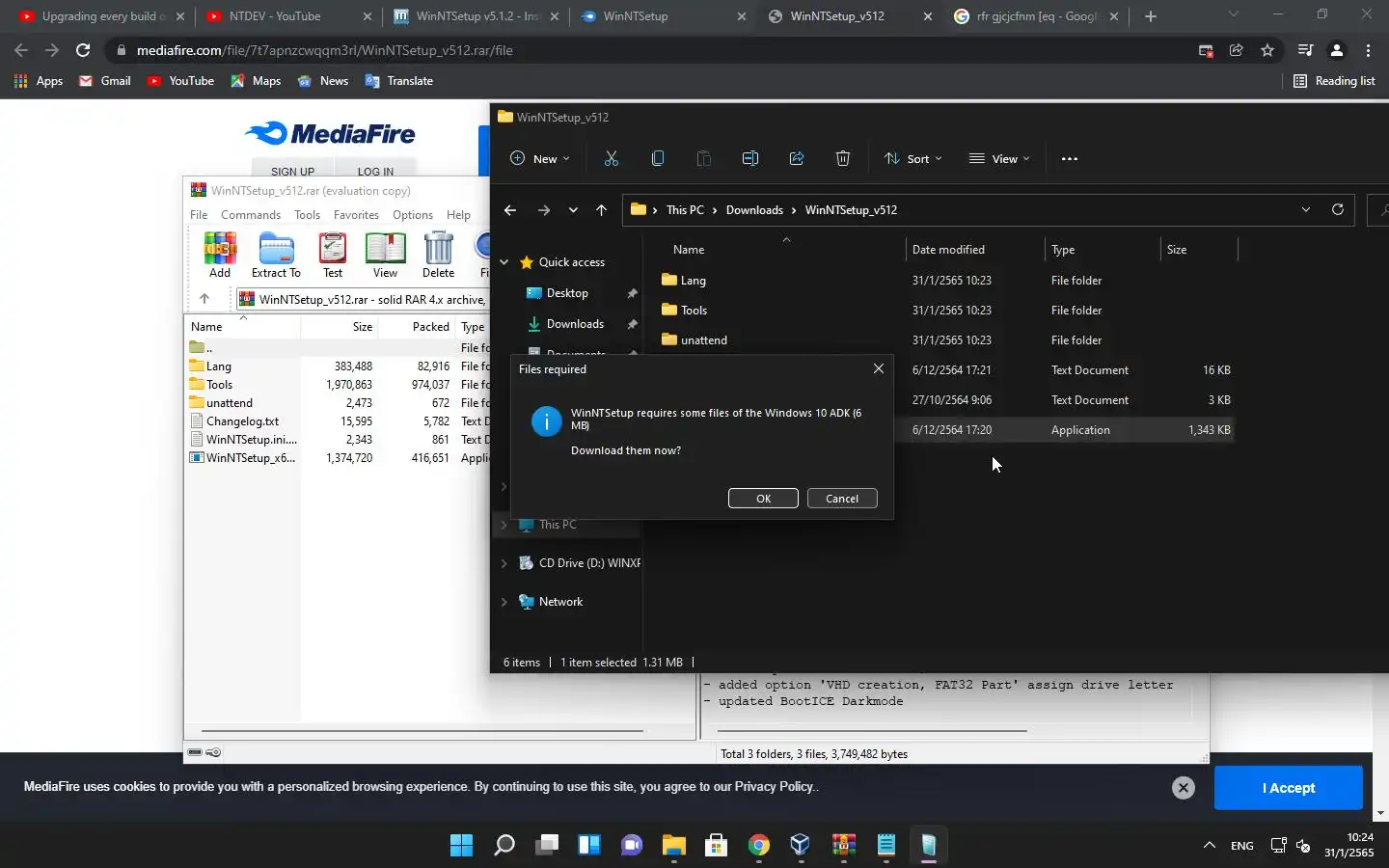Screen dimensions: 1389x868
Task: Open Google Chrome taskbar icon
Action: (x=759, y=846)
